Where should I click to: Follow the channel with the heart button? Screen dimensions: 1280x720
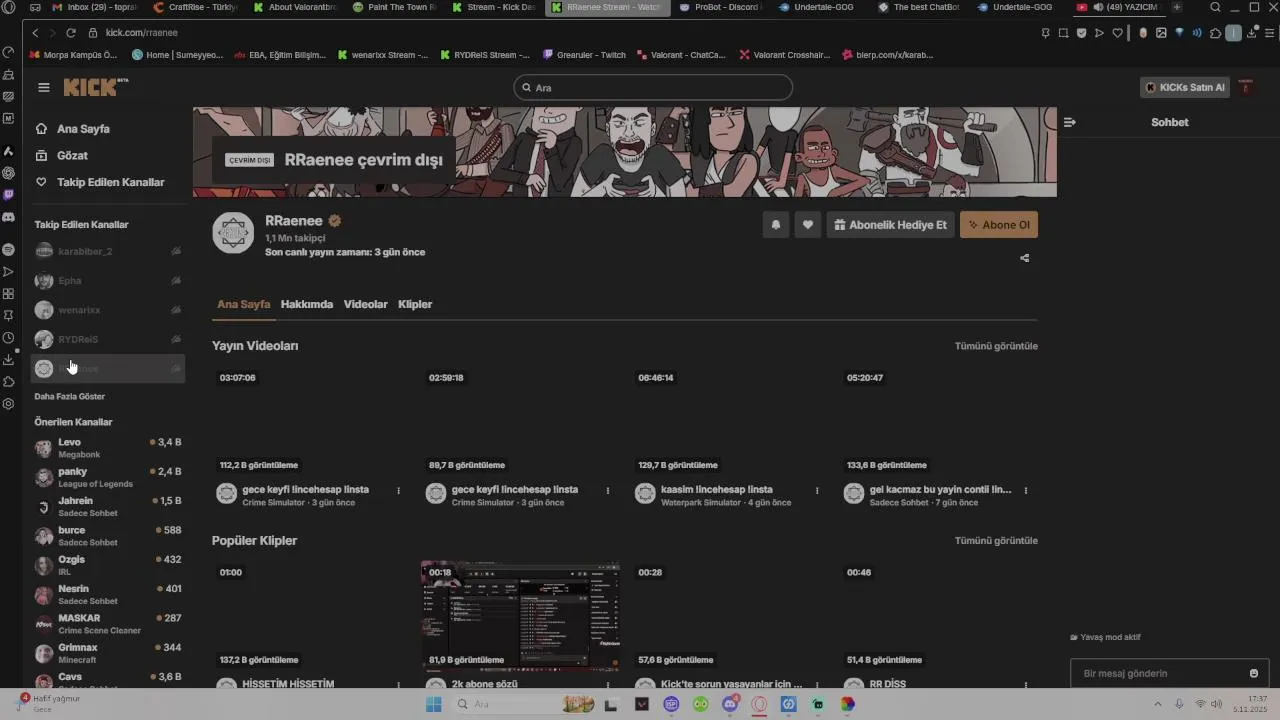808,225
